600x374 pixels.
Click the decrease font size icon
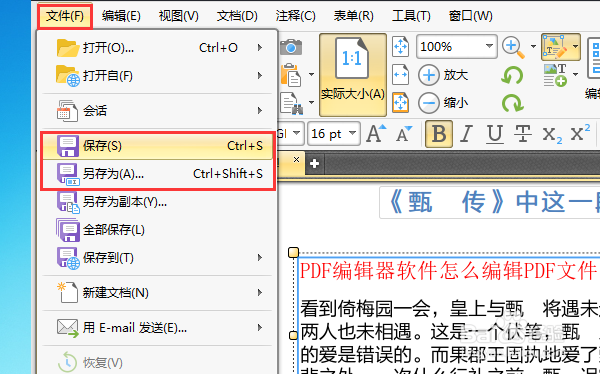click(404, 134)
